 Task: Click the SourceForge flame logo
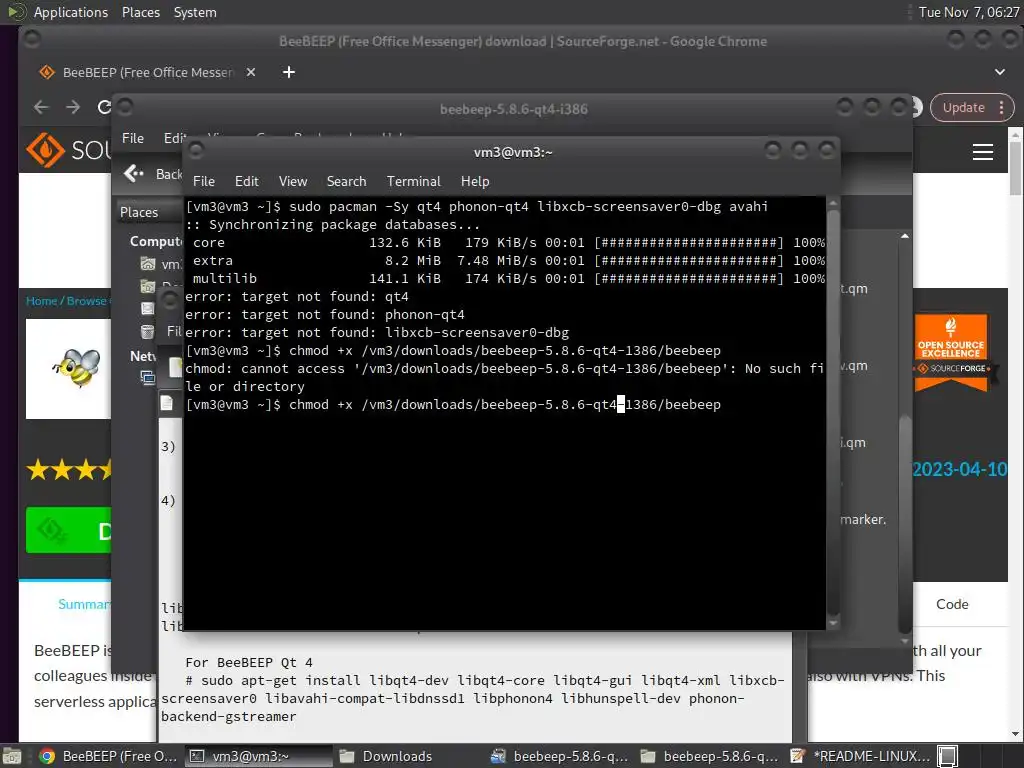pyautogui.click(x=45, y=150)
